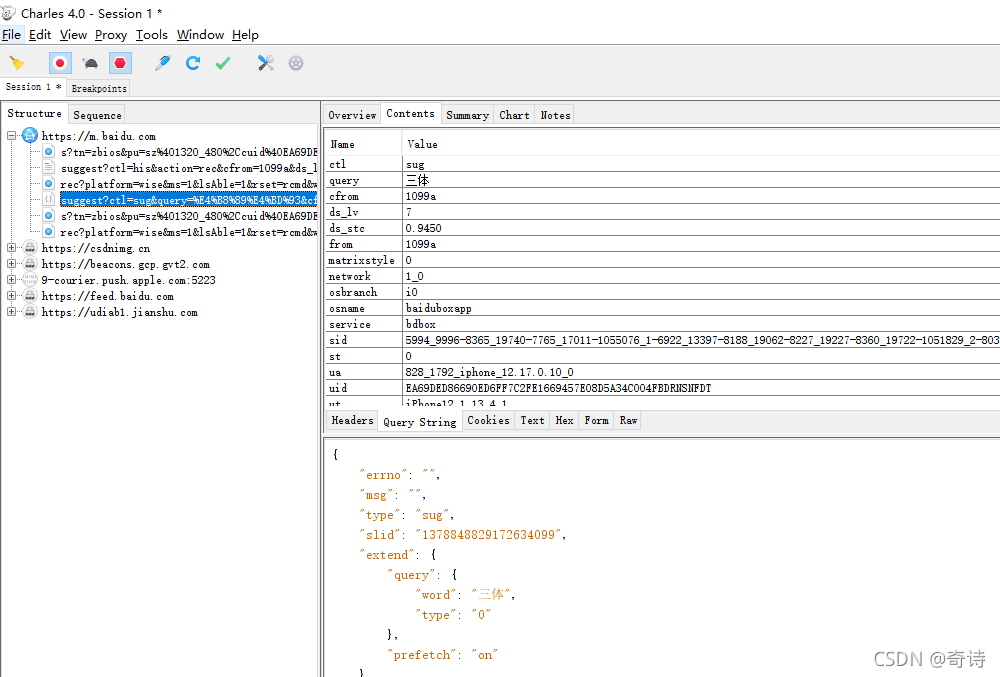Click the green validate checkmark icon
The image size is (1000, 677).
223,63
